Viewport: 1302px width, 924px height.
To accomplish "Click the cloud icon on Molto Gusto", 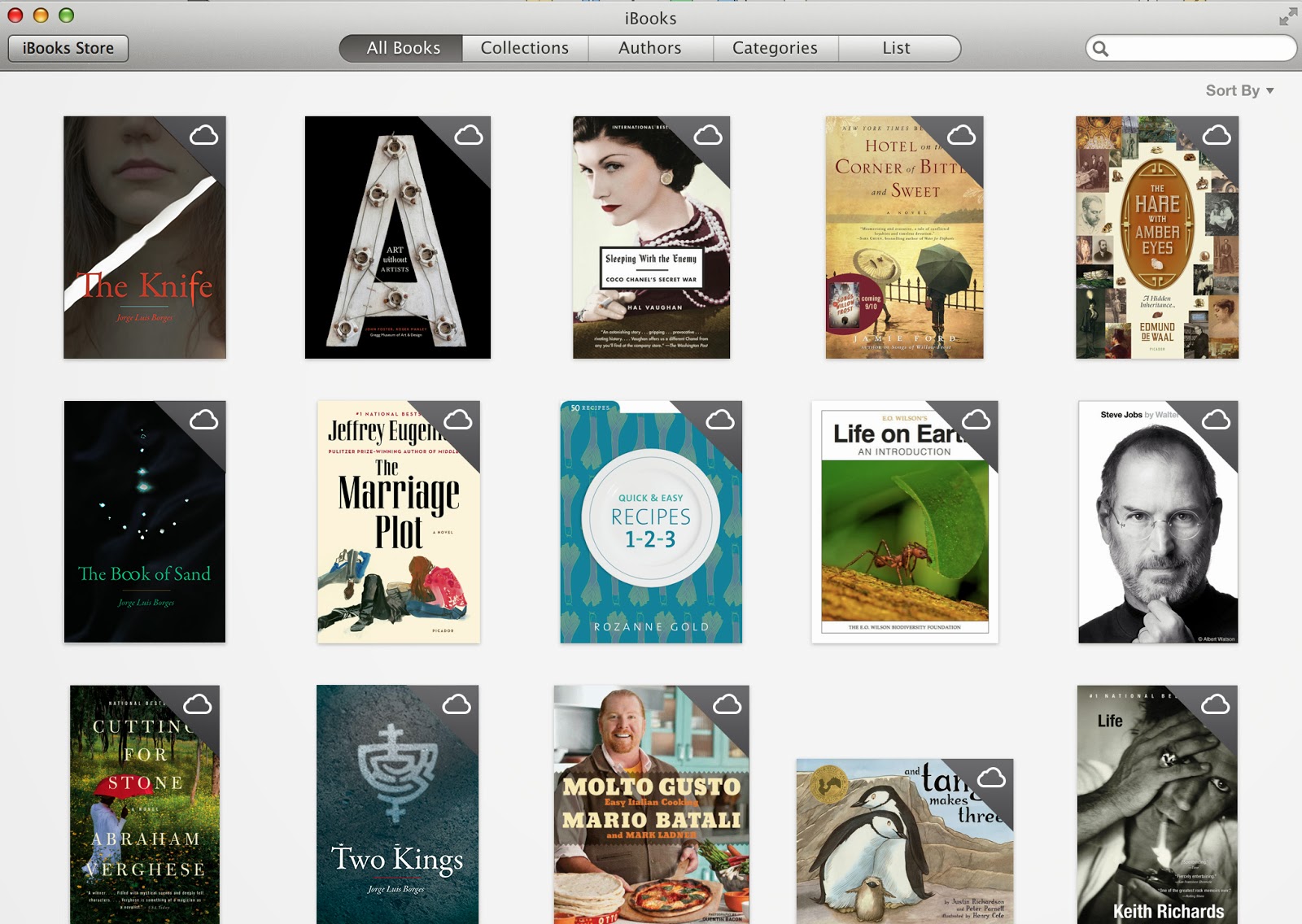I will coord(727,704).
